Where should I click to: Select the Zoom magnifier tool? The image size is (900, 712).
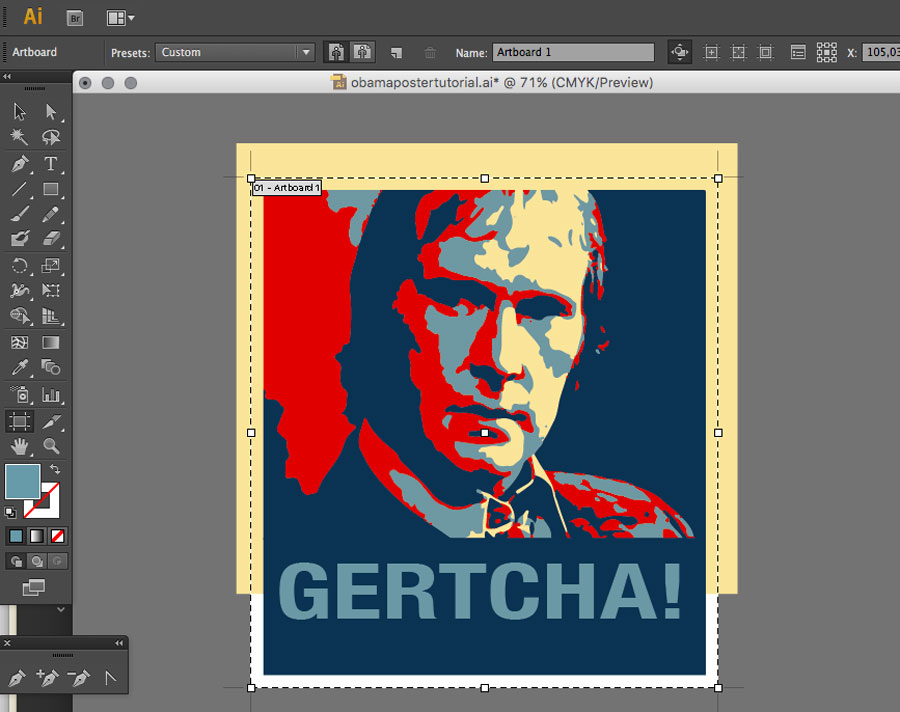(51, 446)
